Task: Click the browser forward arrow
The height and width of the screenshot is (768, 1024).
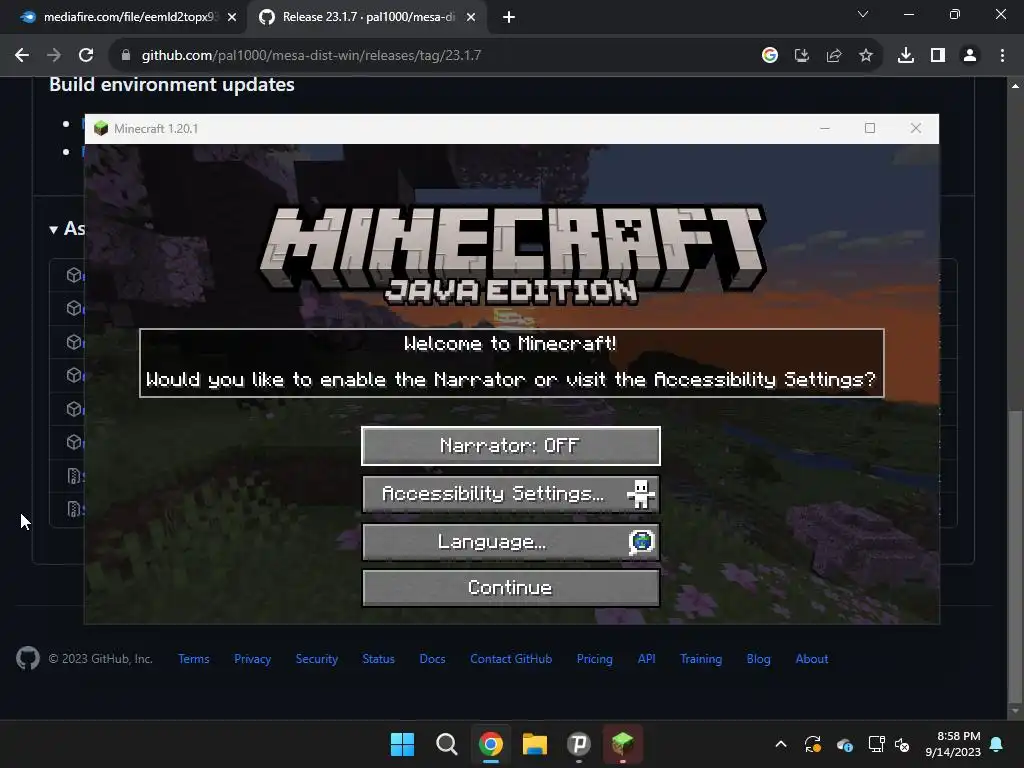Action: pos(54,56)
